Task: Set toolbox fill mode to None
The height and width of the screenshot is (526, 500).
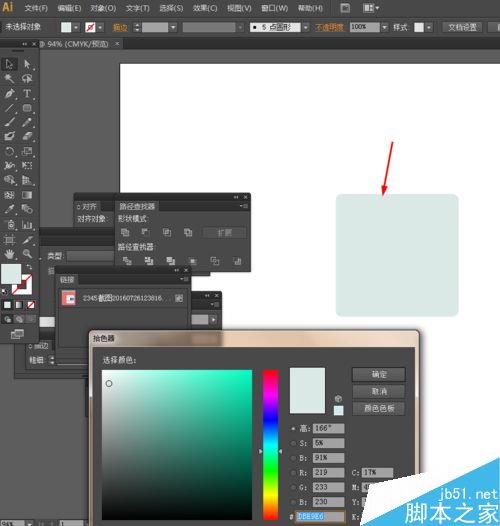Action: pos(31,305)
